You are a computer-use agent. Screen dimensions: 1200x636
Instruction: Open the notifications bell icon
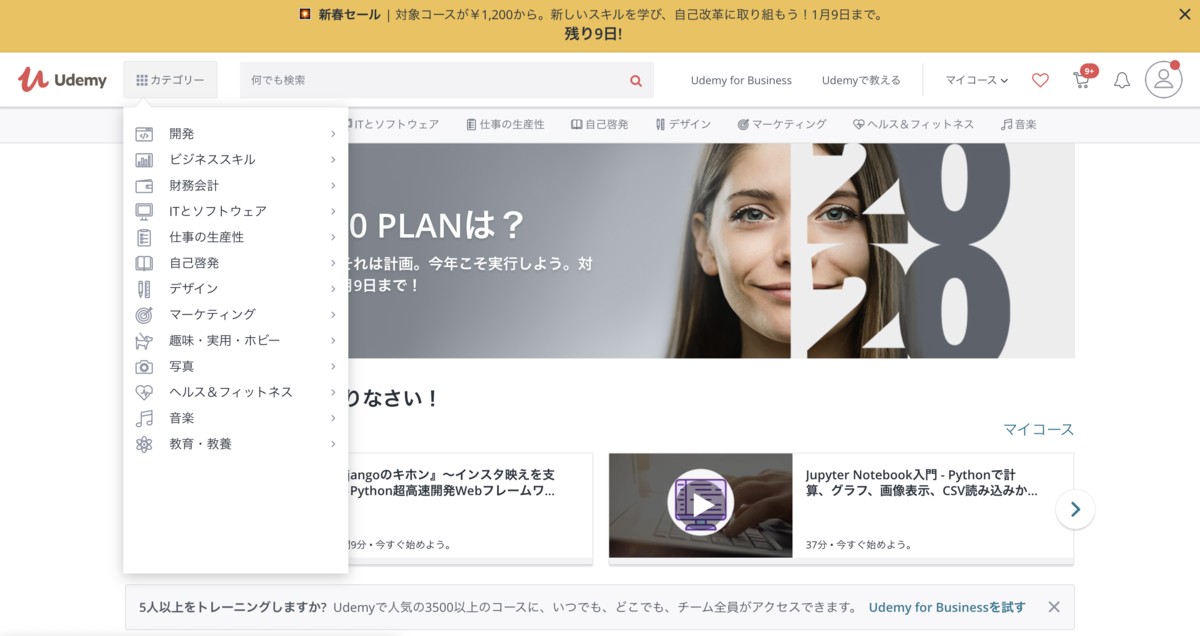click(1122, 80)
